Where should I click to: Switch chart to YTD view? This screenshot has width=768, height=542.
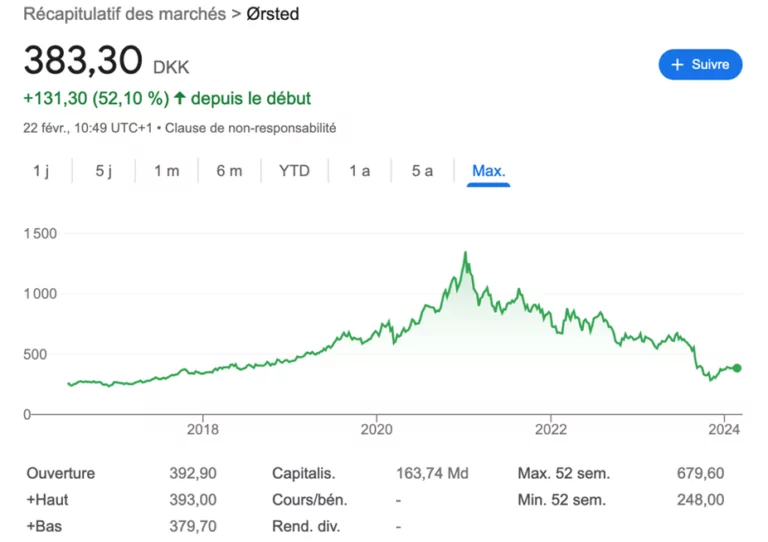click(x=294, y=171)
